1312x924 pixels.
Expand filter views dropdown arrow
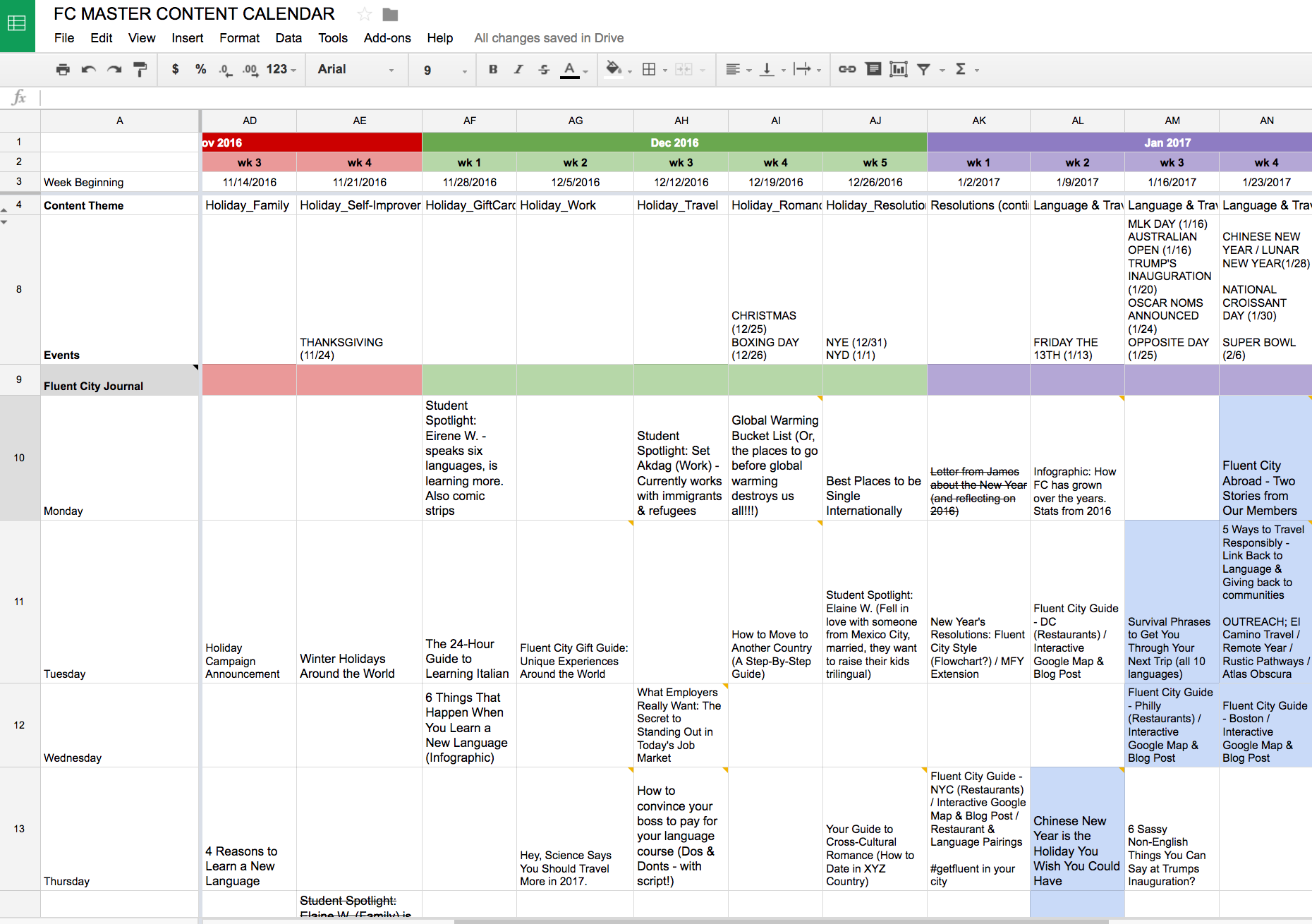click(942, 71)
